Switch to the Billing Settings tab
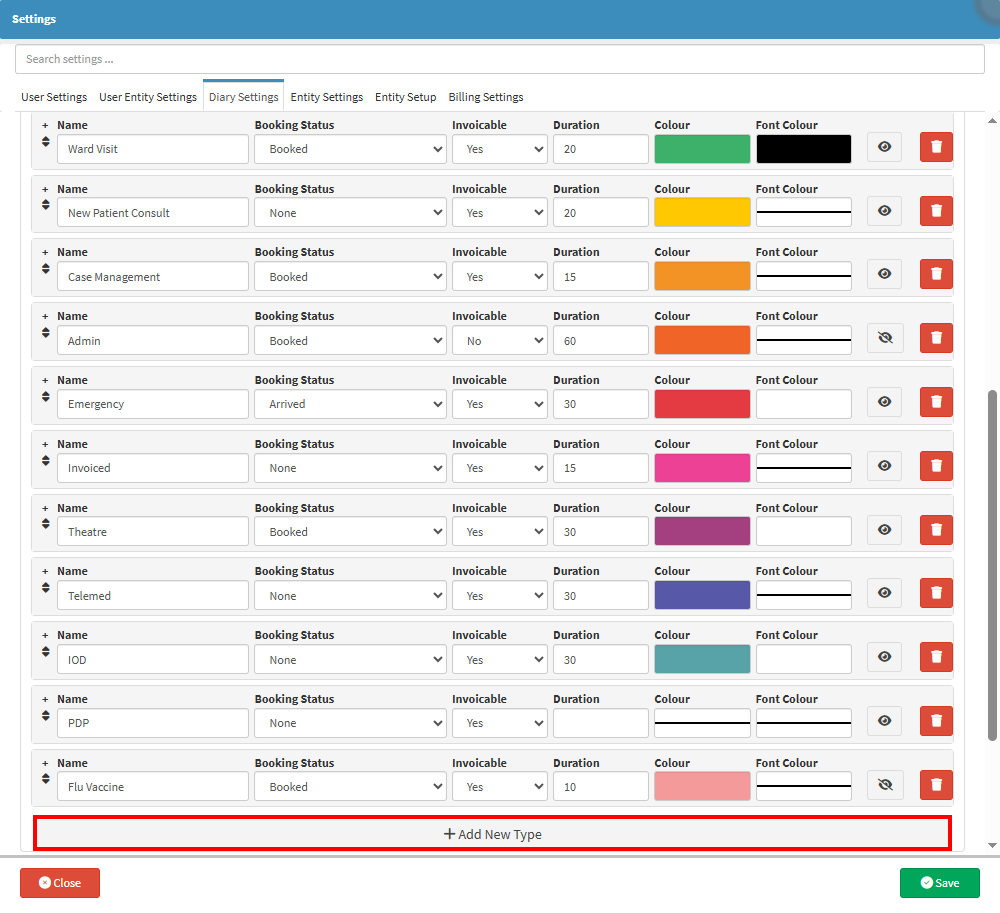Viewport: 1000px width, 913px height. [x=486, y=97]
